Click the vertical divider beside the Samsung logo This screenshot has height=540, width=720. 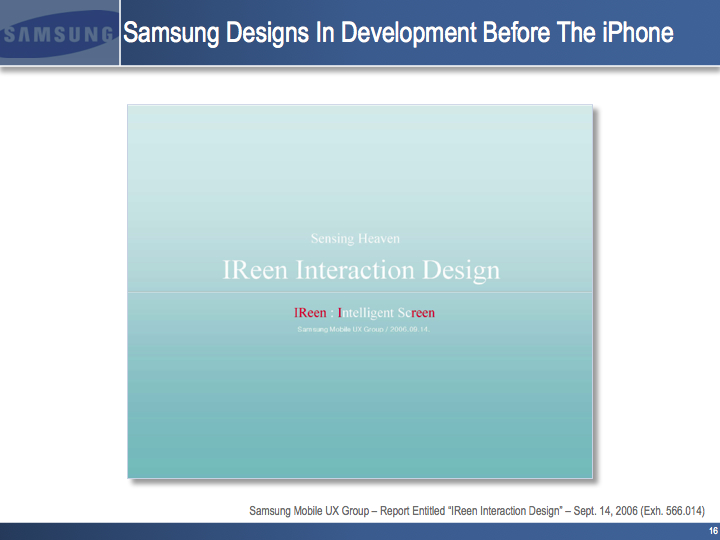[120, 34]
